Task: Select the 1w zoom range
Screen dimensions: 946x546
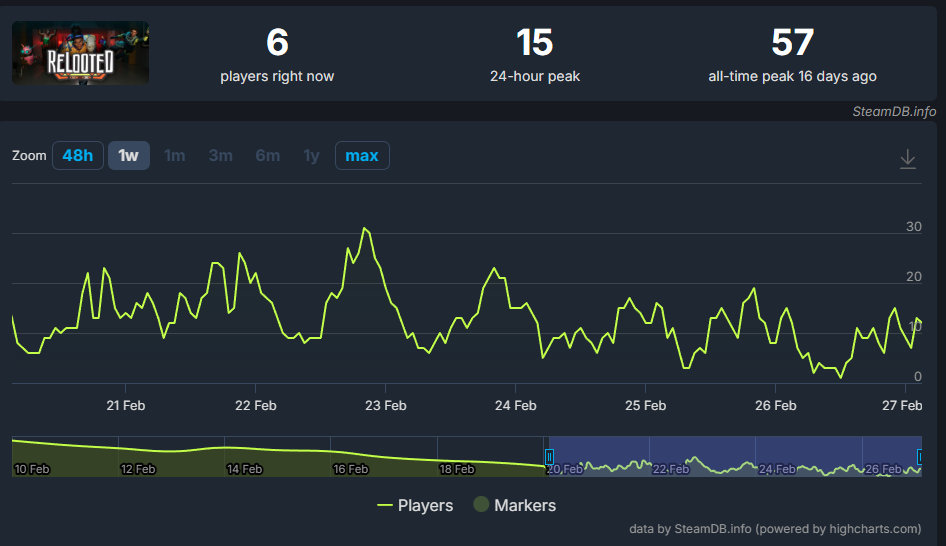Action: 128,156
